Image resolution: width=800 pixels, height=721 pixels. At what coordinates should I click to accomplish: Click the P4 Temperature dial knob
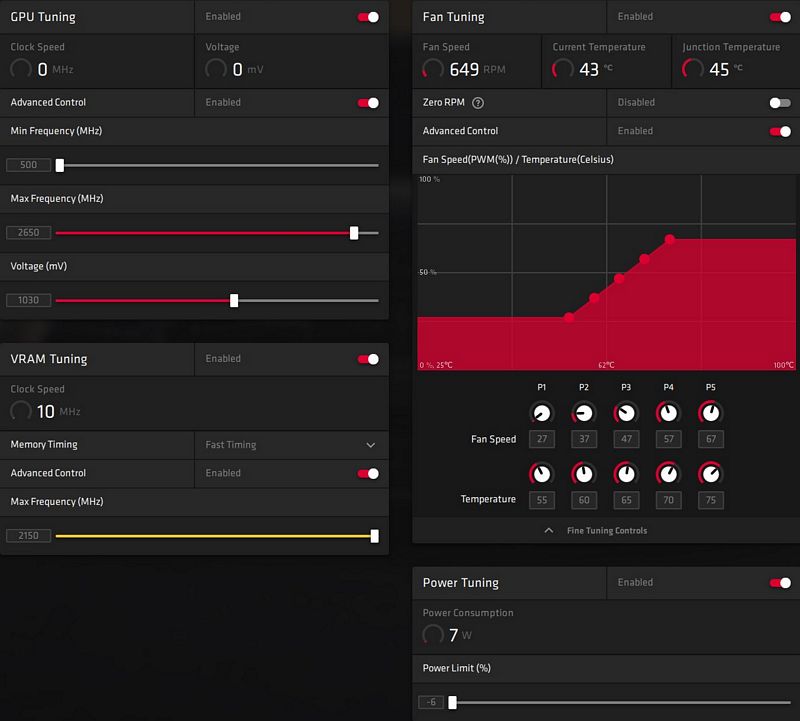(x=668, y=474)
